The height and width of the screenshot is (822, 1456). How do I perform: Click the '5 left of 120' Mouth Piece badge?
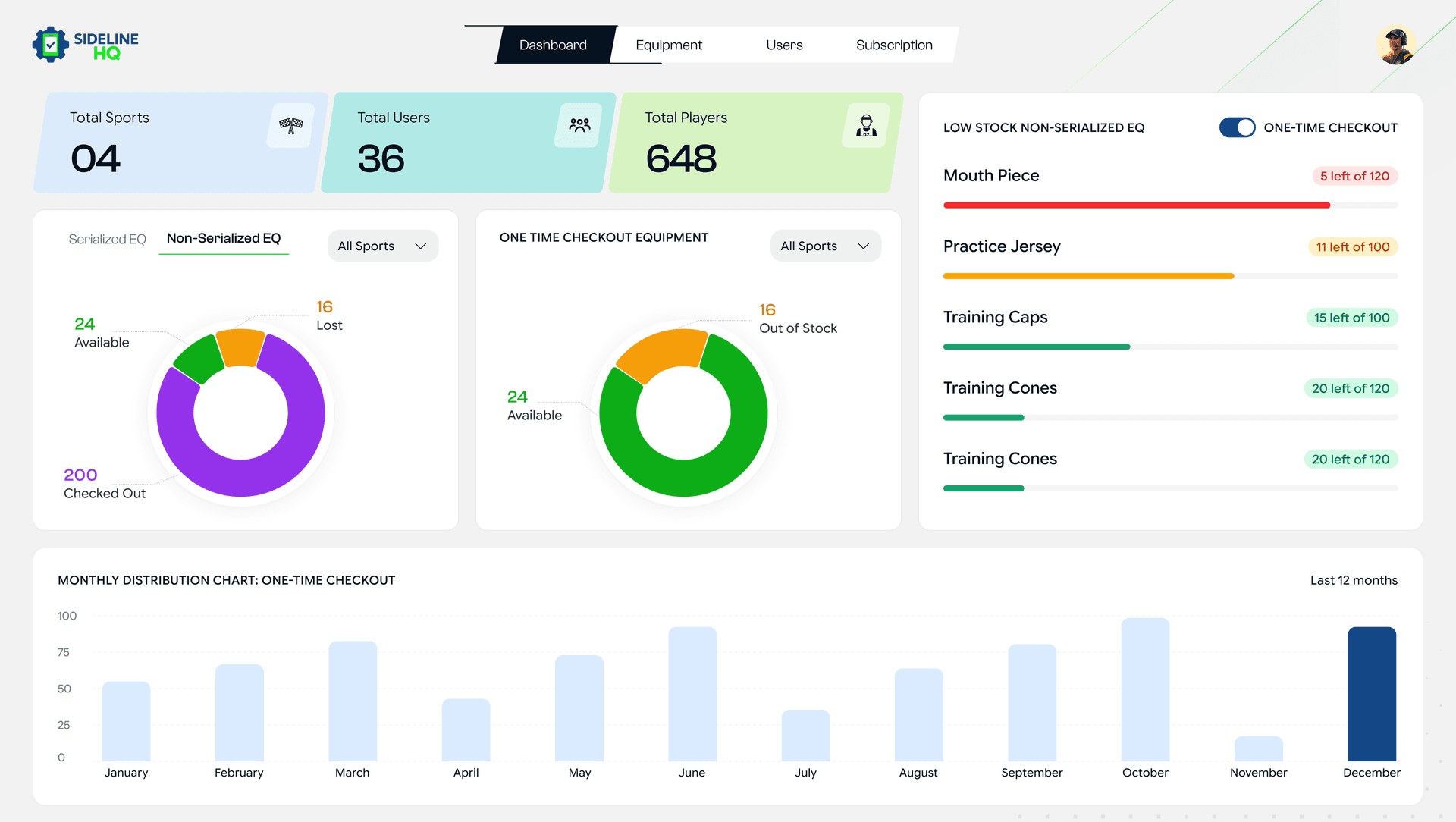pyautogui.click(x=1355, y=175)
